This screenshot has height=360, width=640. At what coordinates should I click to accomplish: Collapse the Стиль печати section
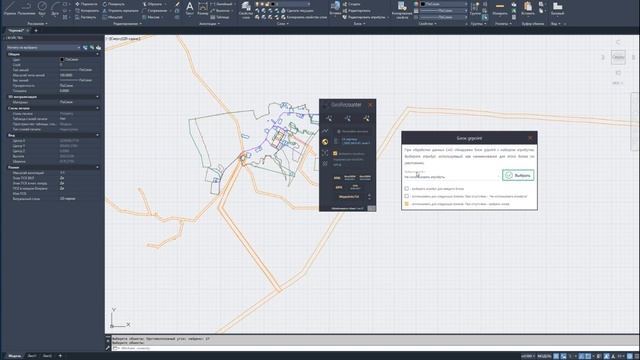pos(97,108)
